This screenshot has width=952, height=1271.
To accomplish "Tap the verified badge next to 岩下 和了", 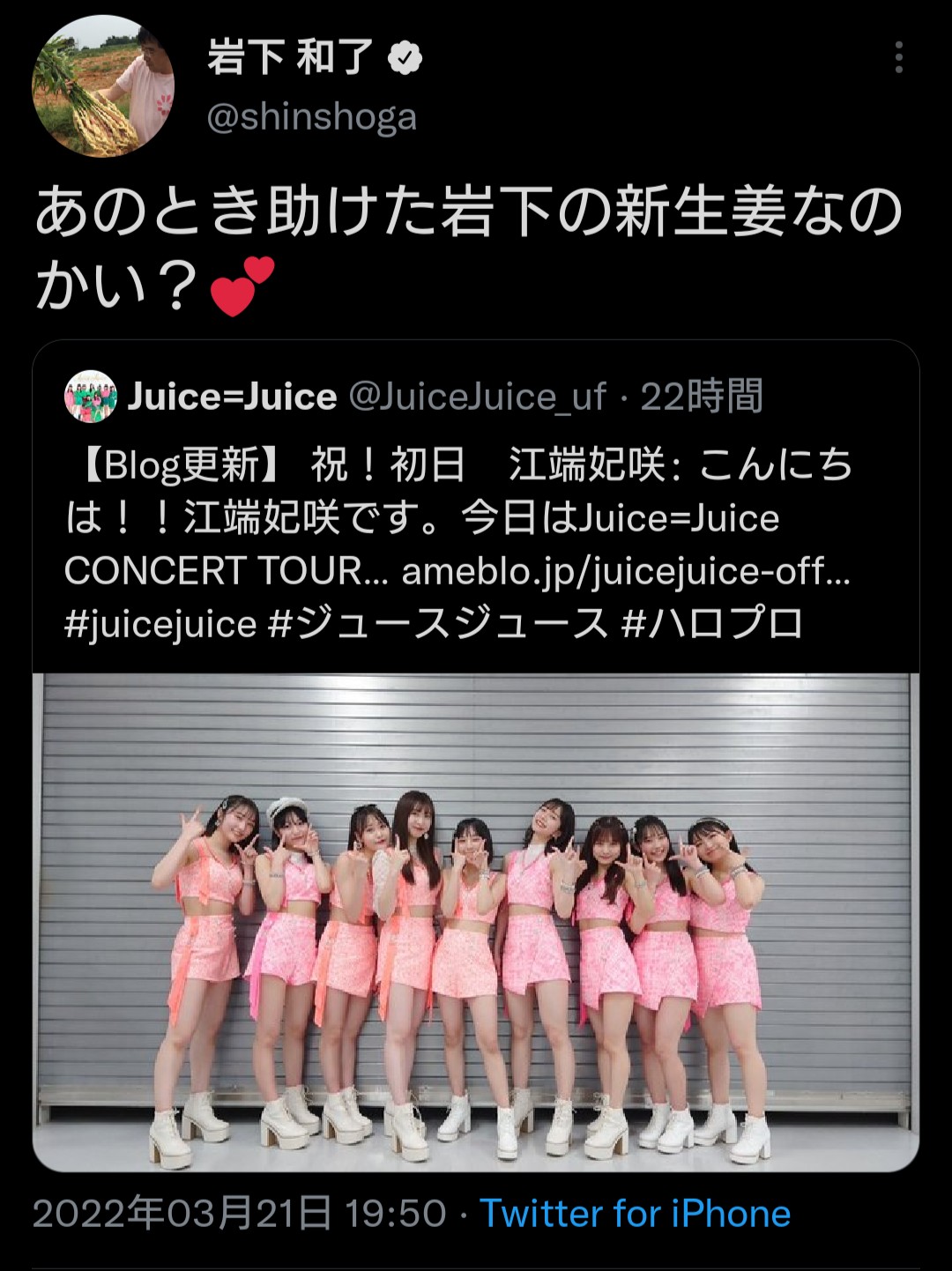I will [405, 59].
